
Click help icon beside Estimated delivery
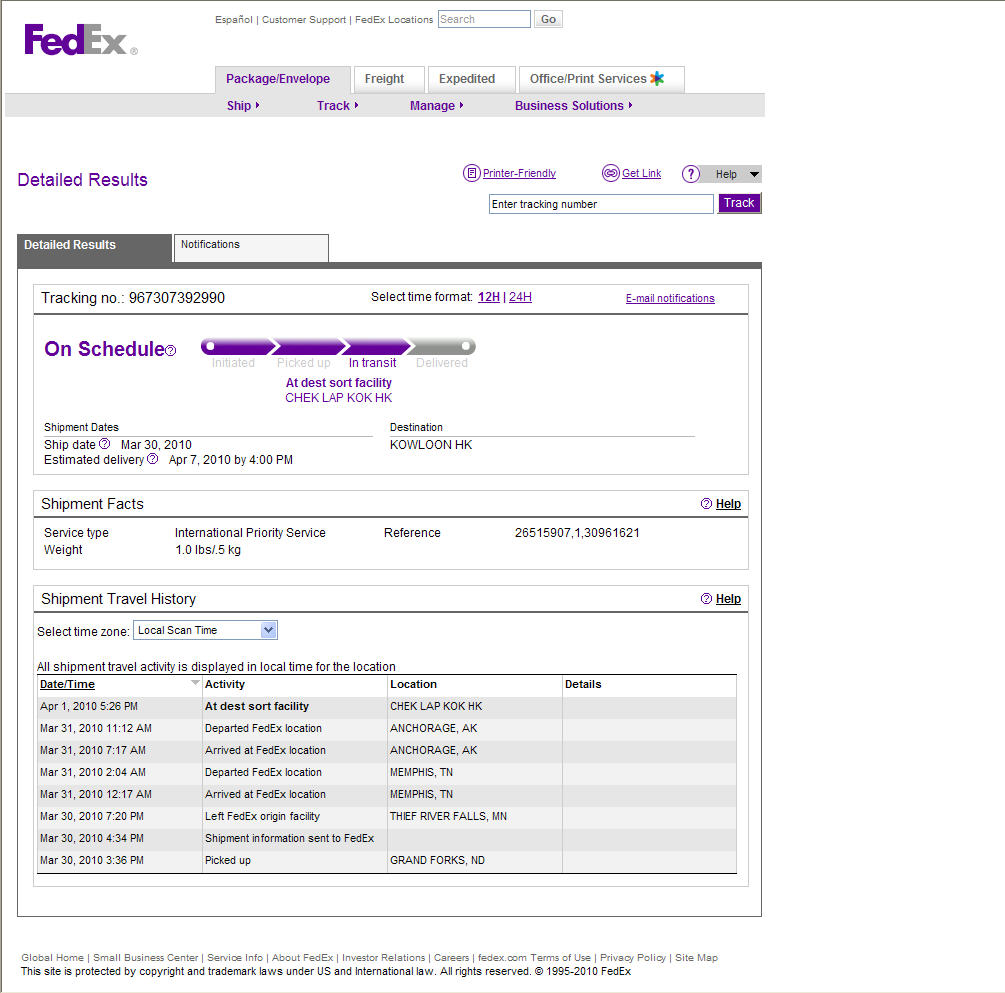click(x=153, y=459)
